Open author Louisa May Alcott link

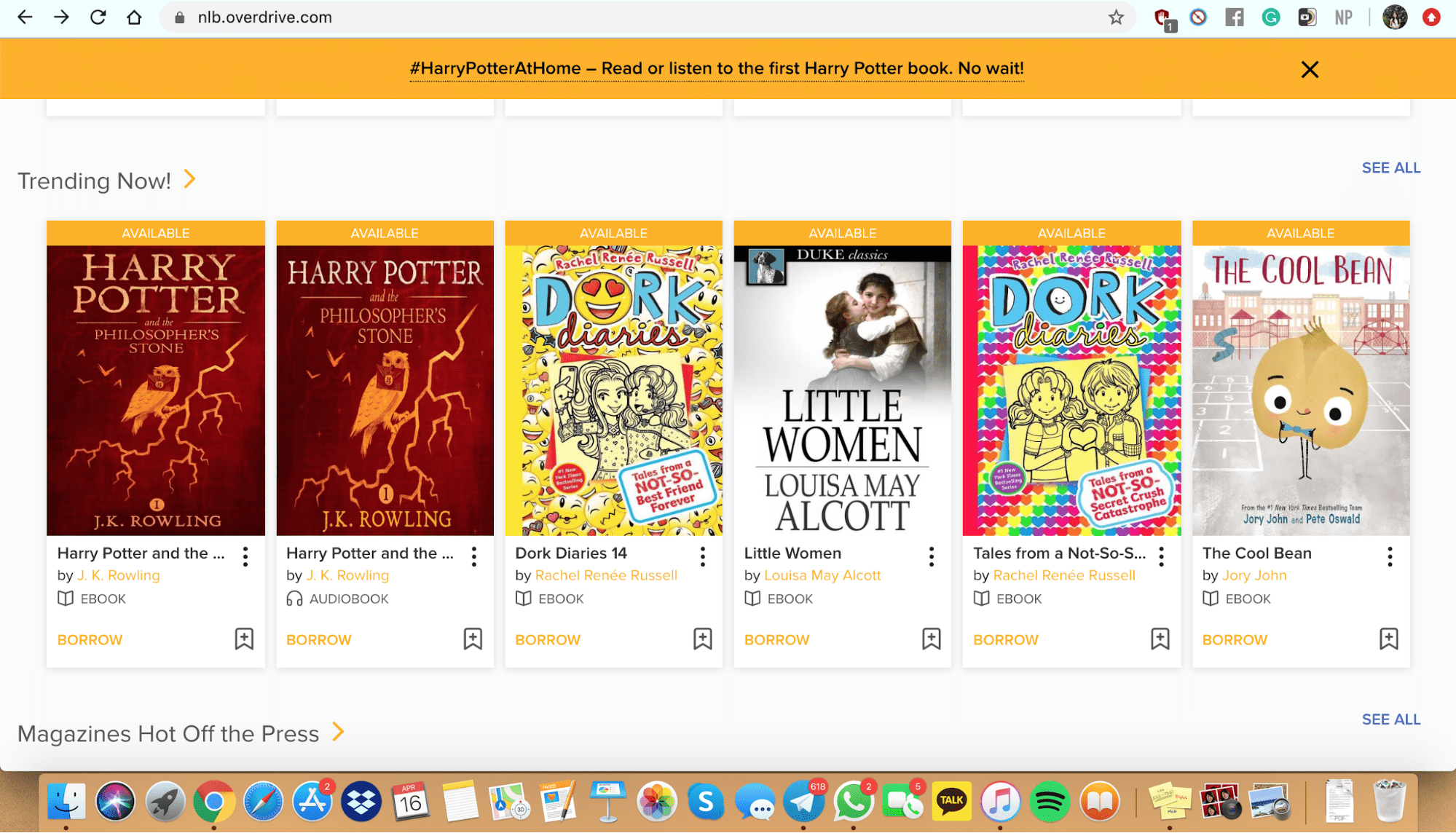click(822, 575)
